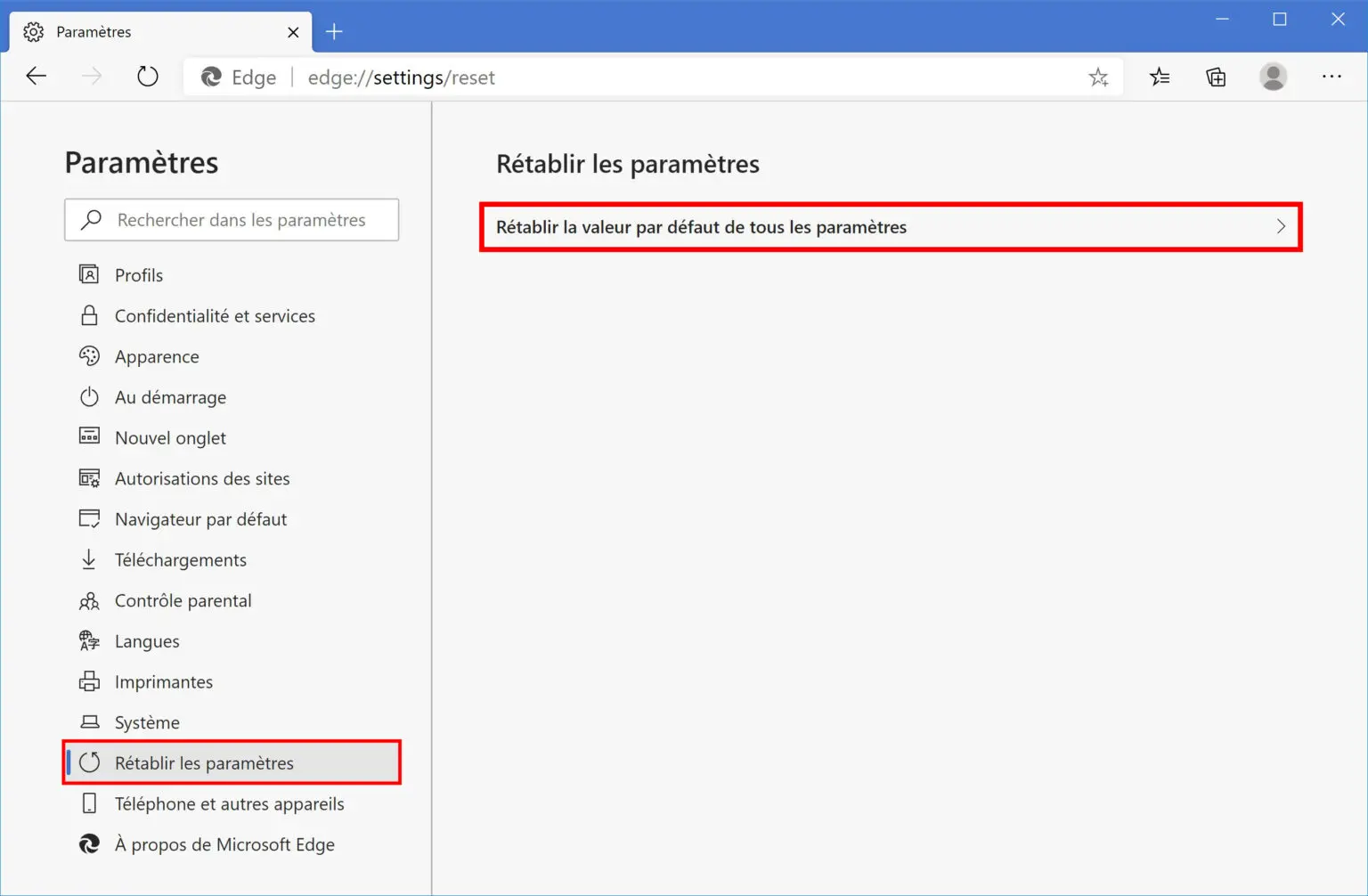Open Téléchargements settings

tap(180, 560)
